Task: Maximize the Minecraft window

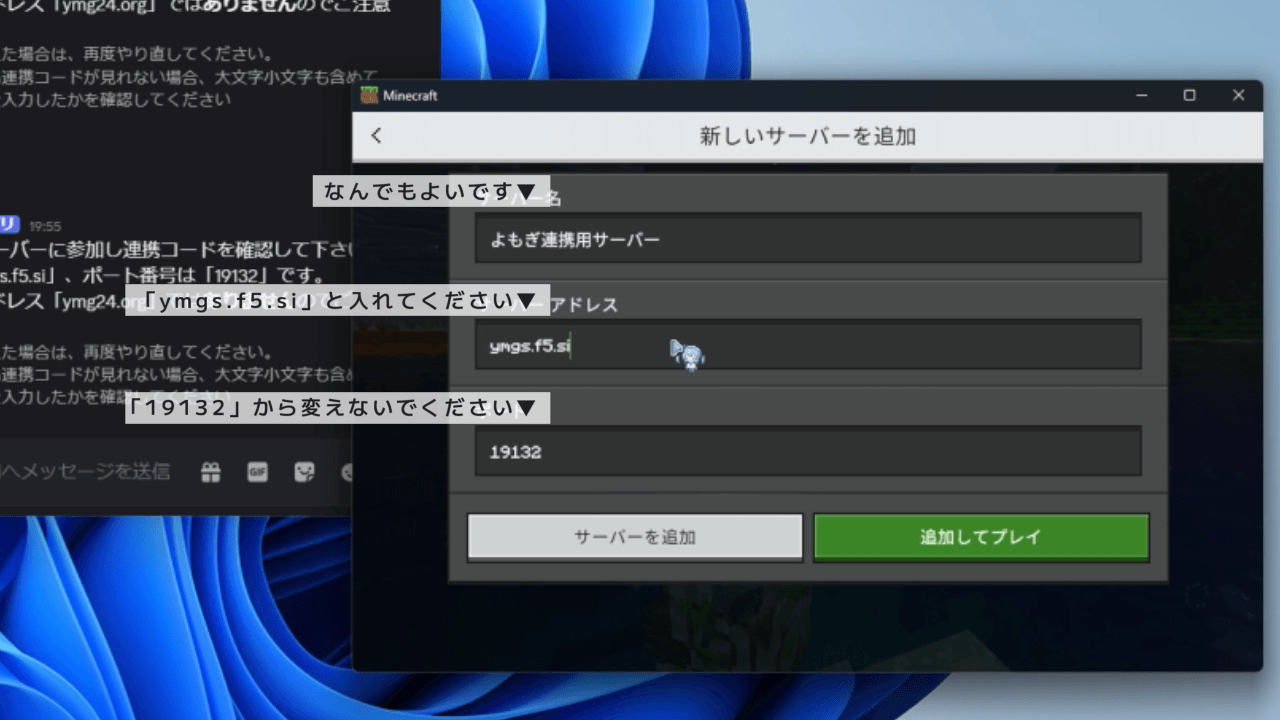Action: (1189, 95)
